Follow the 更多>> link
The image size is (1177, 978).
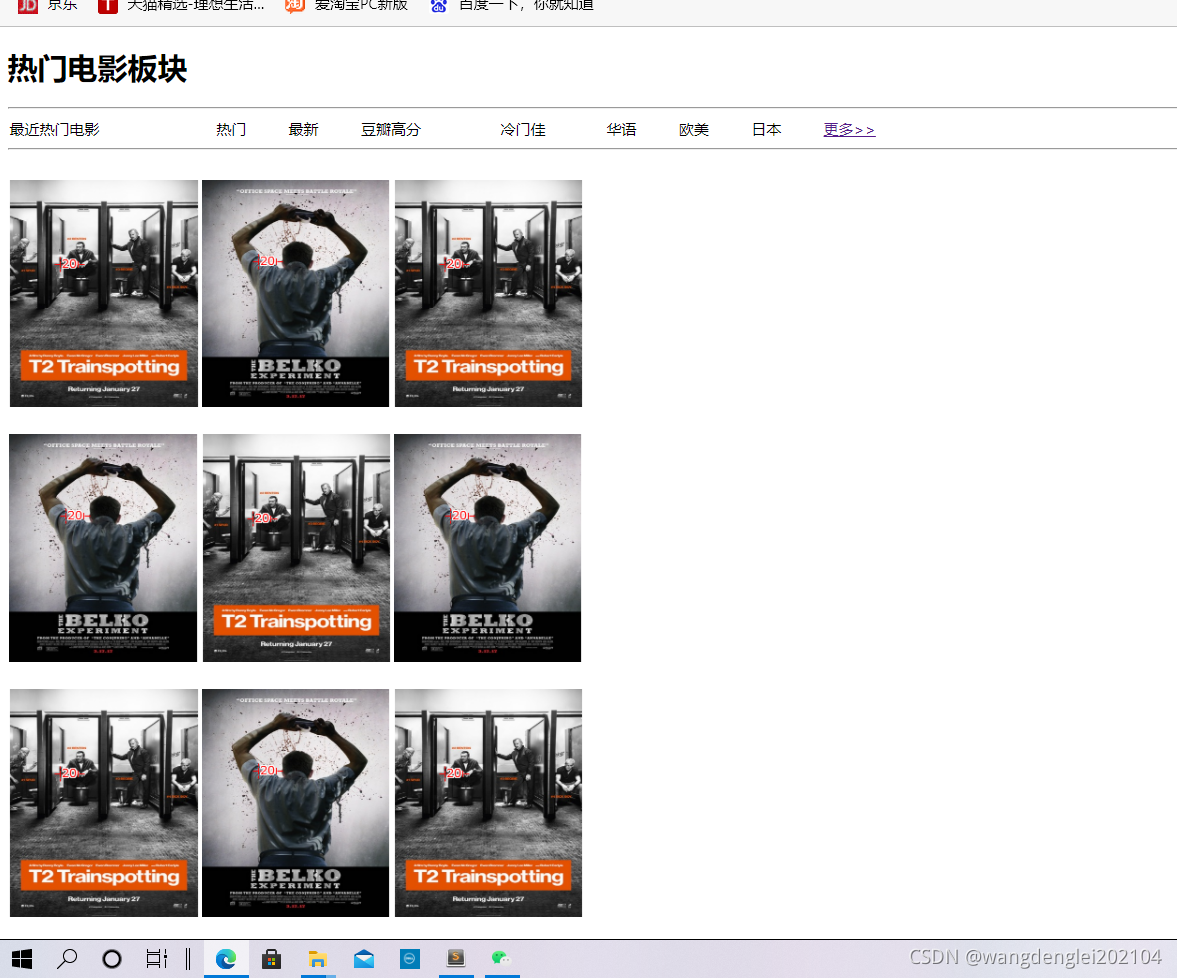click(x=849, y=130)
